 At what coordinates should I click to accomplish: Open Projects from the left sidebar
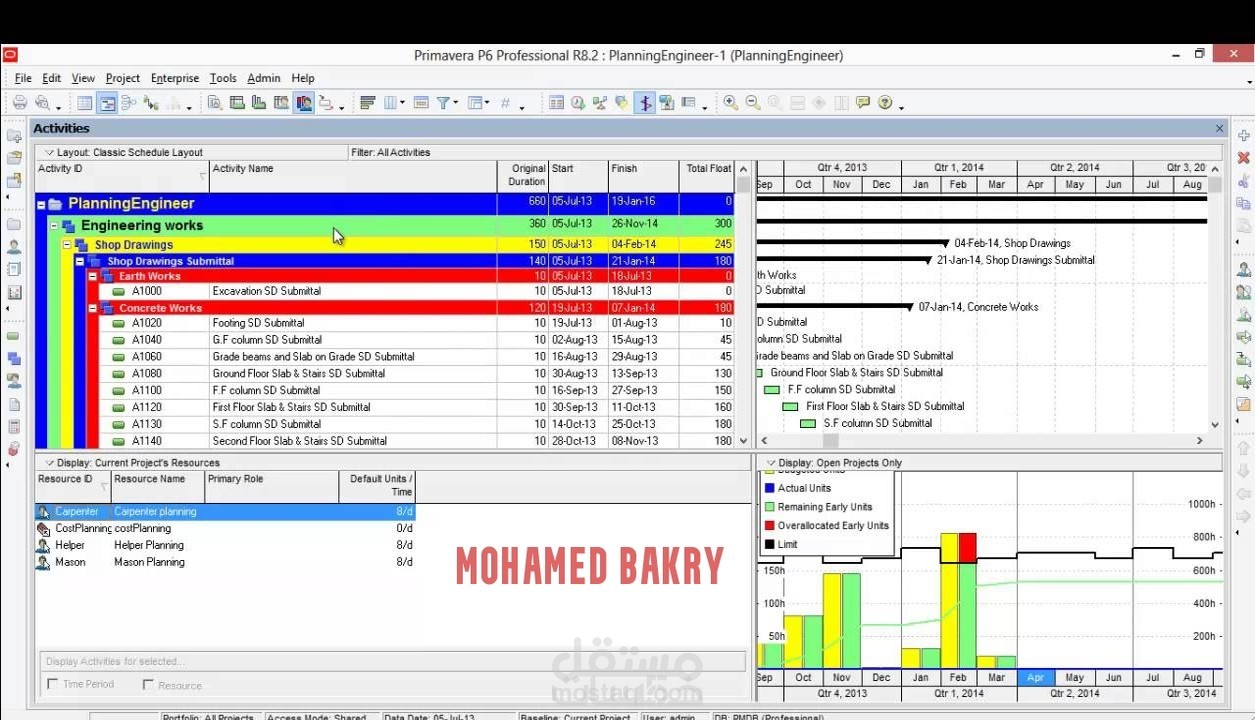14,224
